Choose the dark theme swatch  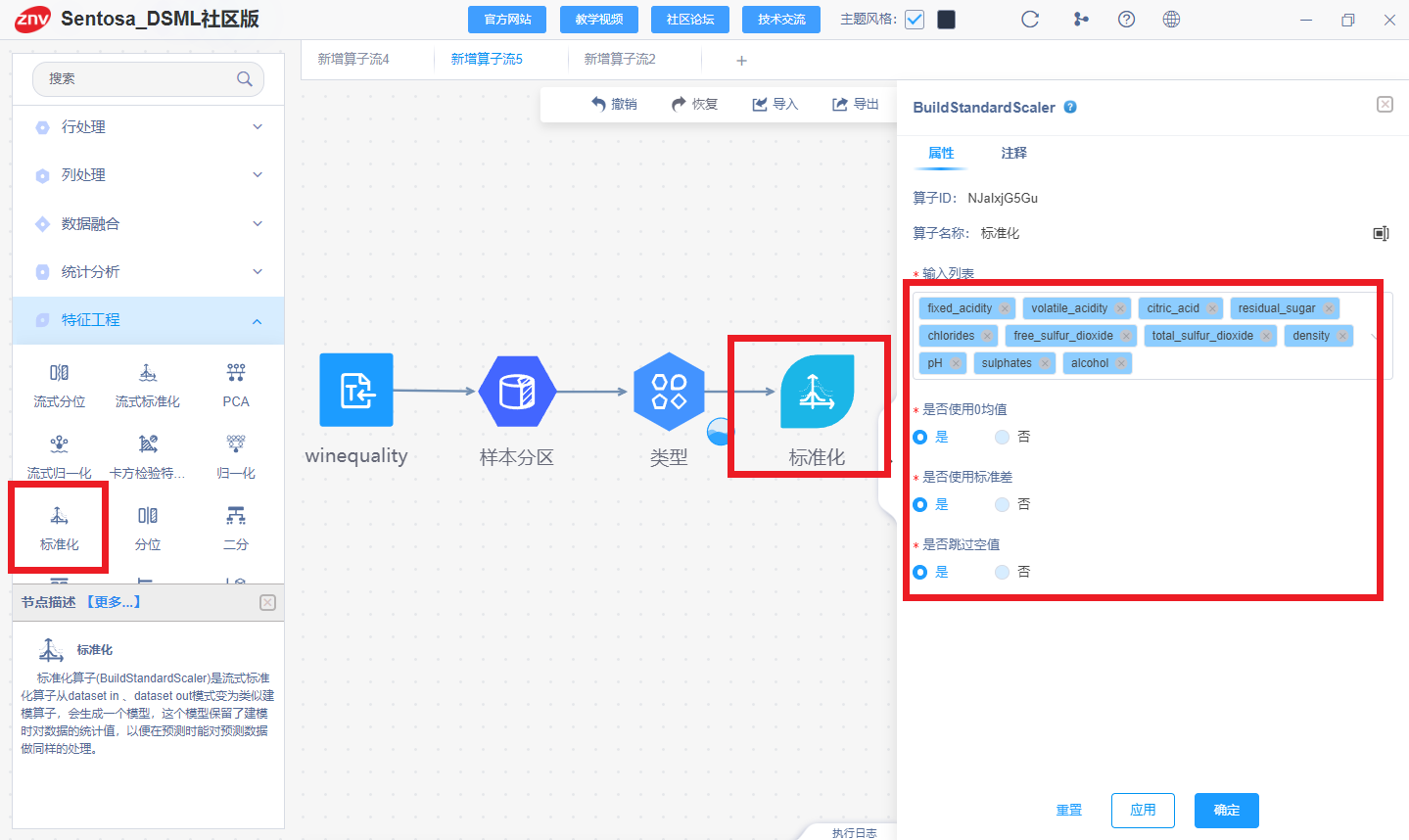point(946,20)
